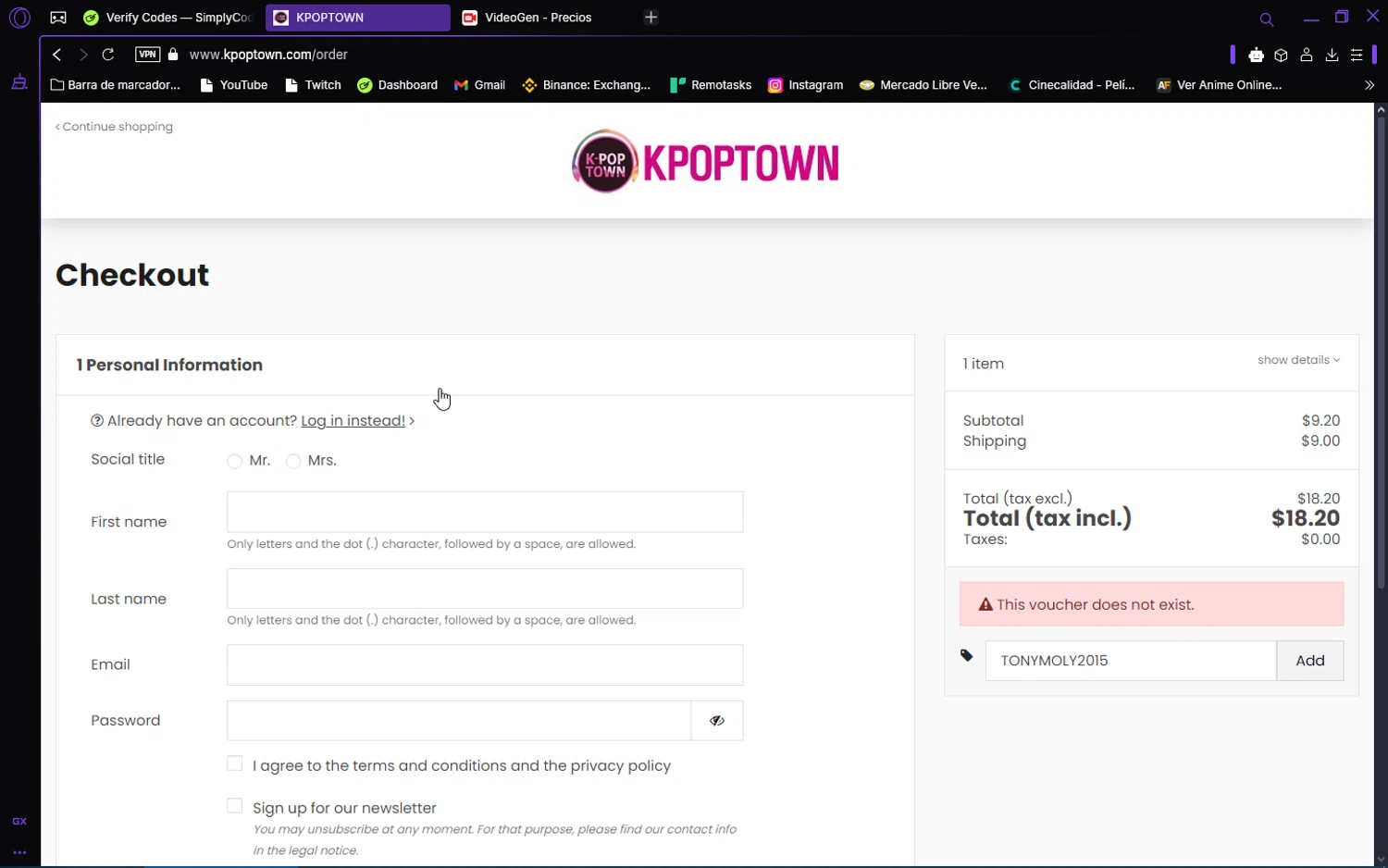
Task: Toggle the VPN badge in address bar
Action: click(147, 55)
